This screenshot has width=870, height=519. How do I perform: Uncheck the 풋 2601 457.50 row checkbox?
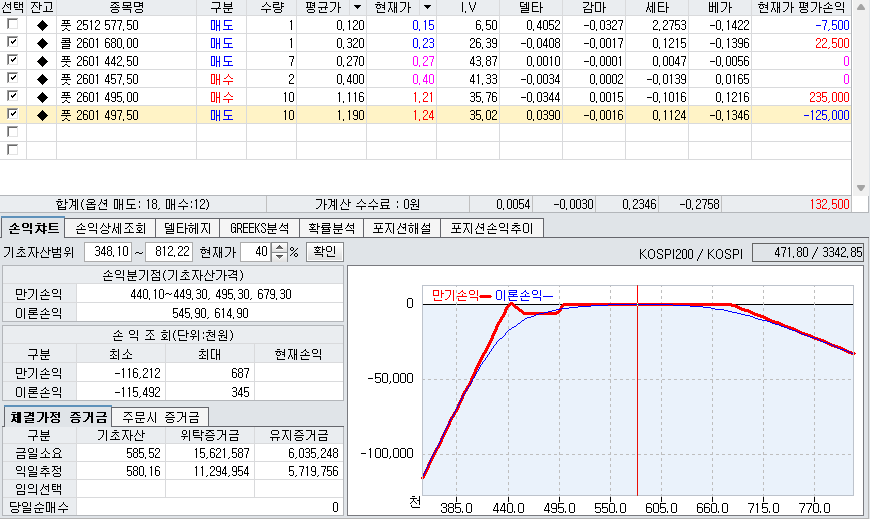[12, 78]
